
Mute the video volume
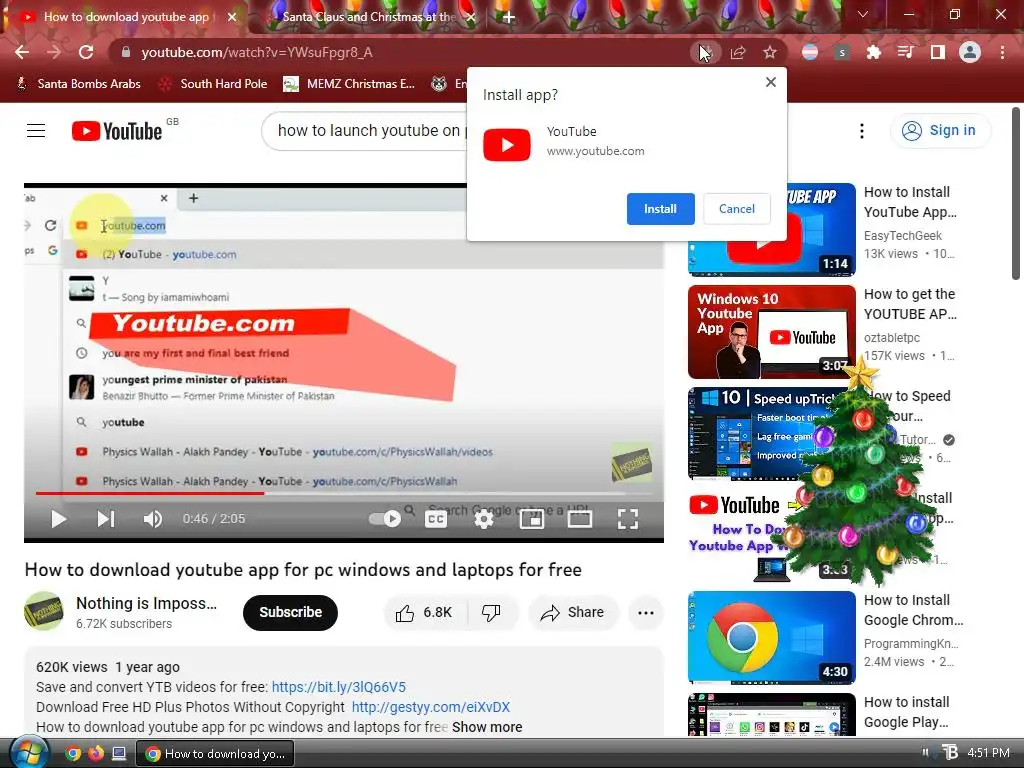pos(152,519)
